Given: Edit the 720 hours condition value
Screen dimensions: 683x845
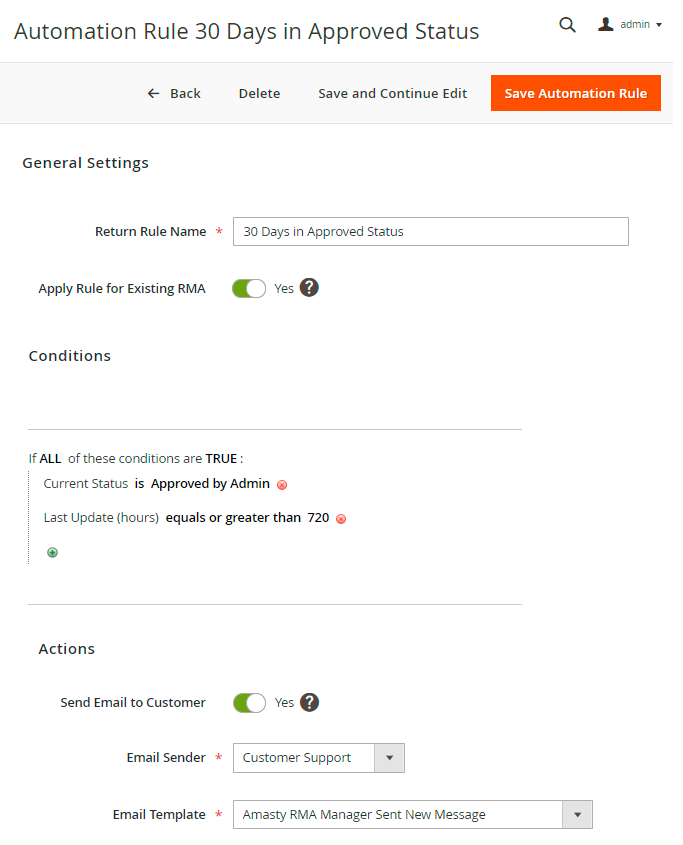Looking at the screenshot, I should pyautogui.click(x=318, y=518).
